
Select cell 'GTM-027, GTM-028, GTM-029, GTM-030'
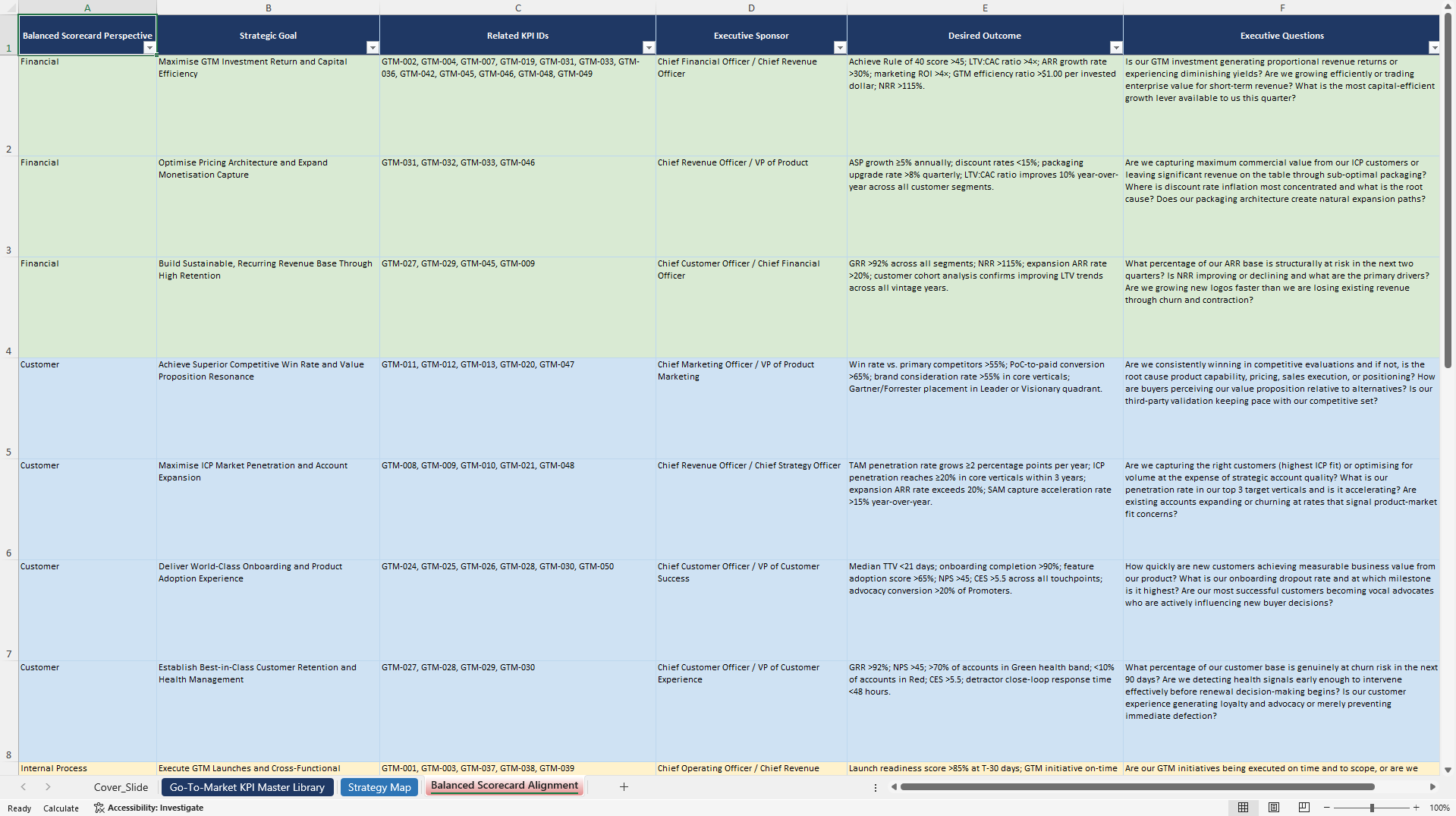(x=517, y=711)
